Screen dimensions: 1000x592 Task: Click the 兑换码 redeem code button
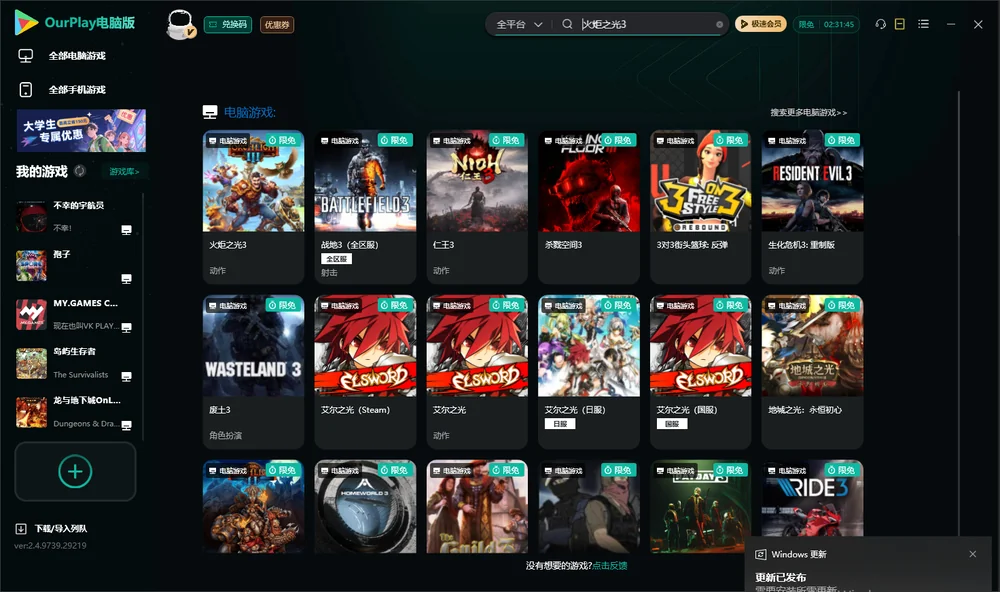228,25
